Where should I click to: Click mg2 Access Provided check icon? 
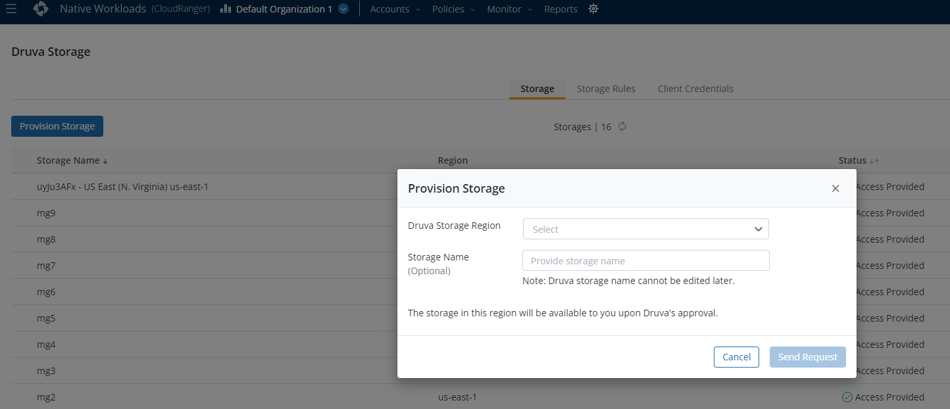tap(847, 397)
